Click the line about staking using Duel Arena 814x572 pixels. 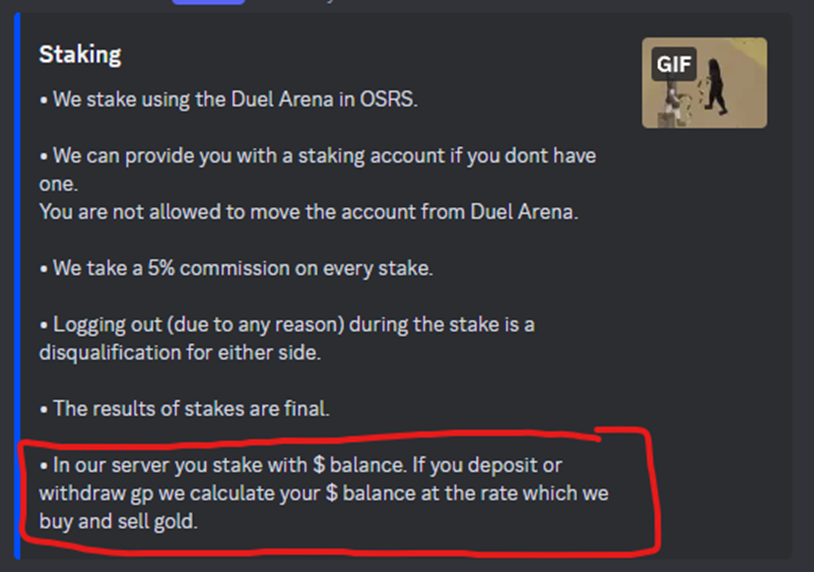[x=228, y=99]
